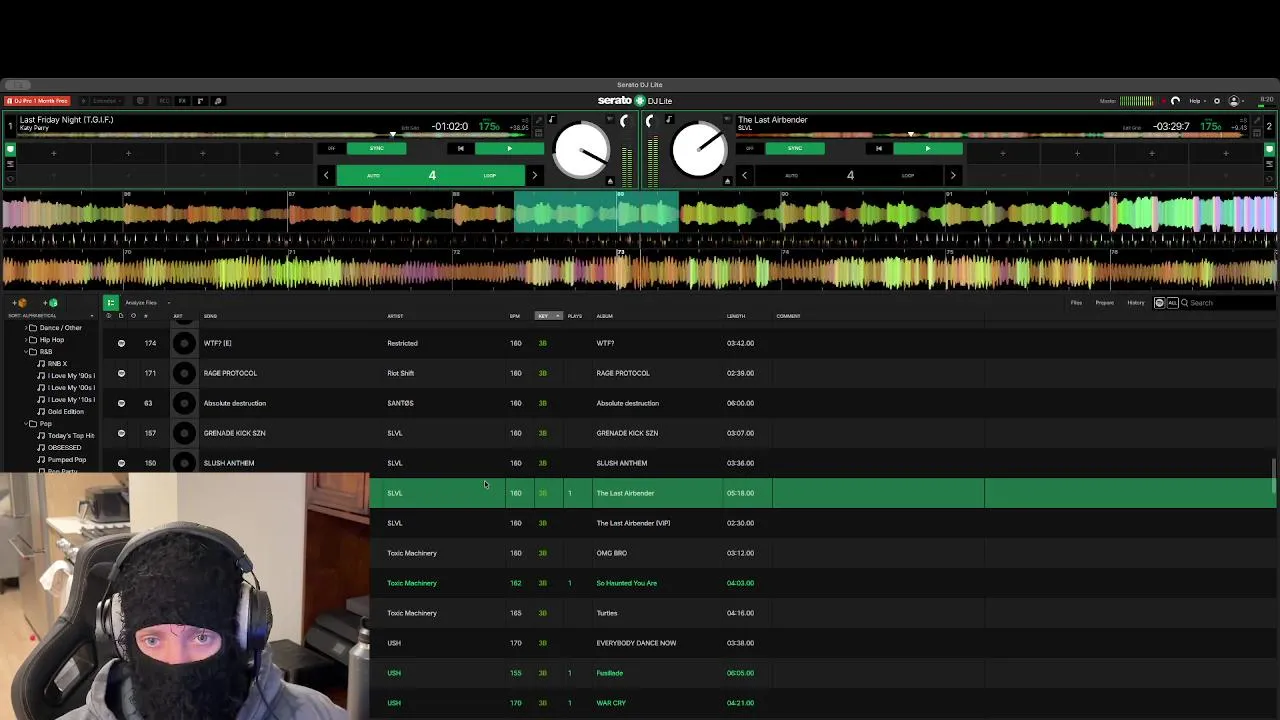Collapse the Pop folder
The height and width of the screenshot is (720, 1280).
[x=26, y=424]
